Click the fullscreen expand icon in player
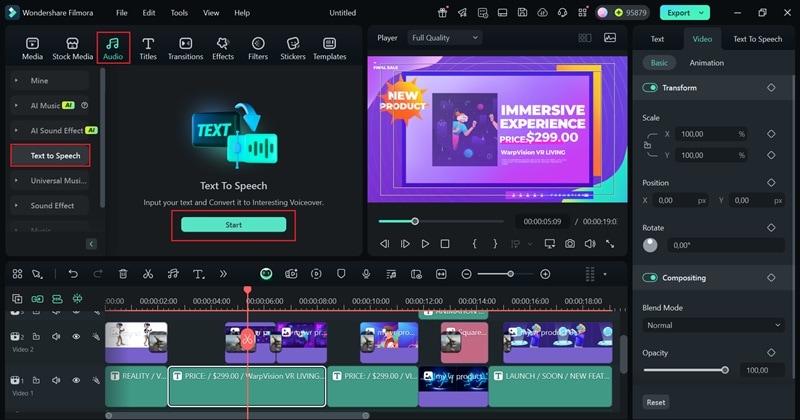Viewport: 800px width, 420px height. pyautogui.click(x=610, y=244)
